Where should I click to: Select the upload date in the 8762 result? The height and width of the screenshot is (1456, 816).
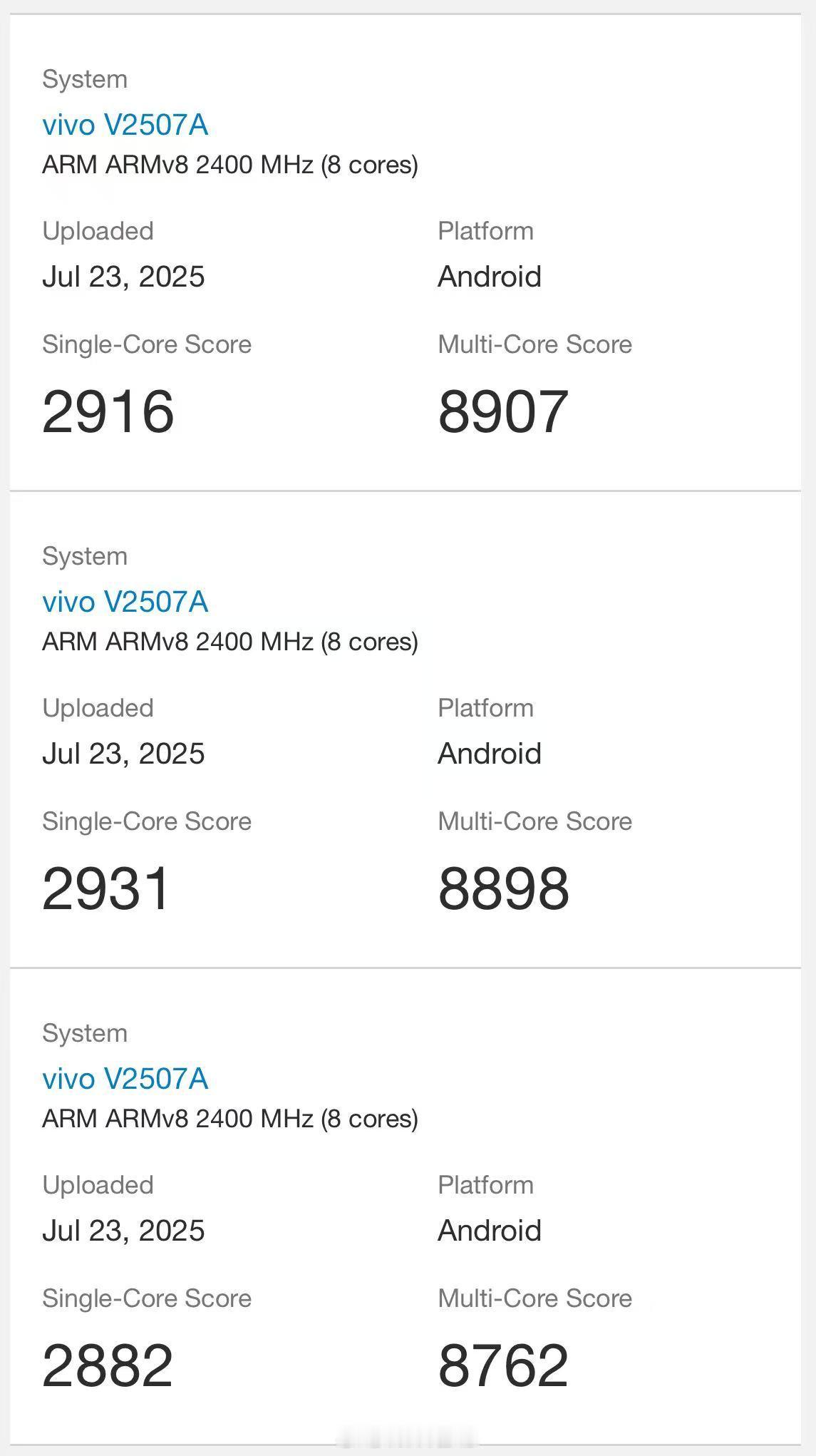123,1231
